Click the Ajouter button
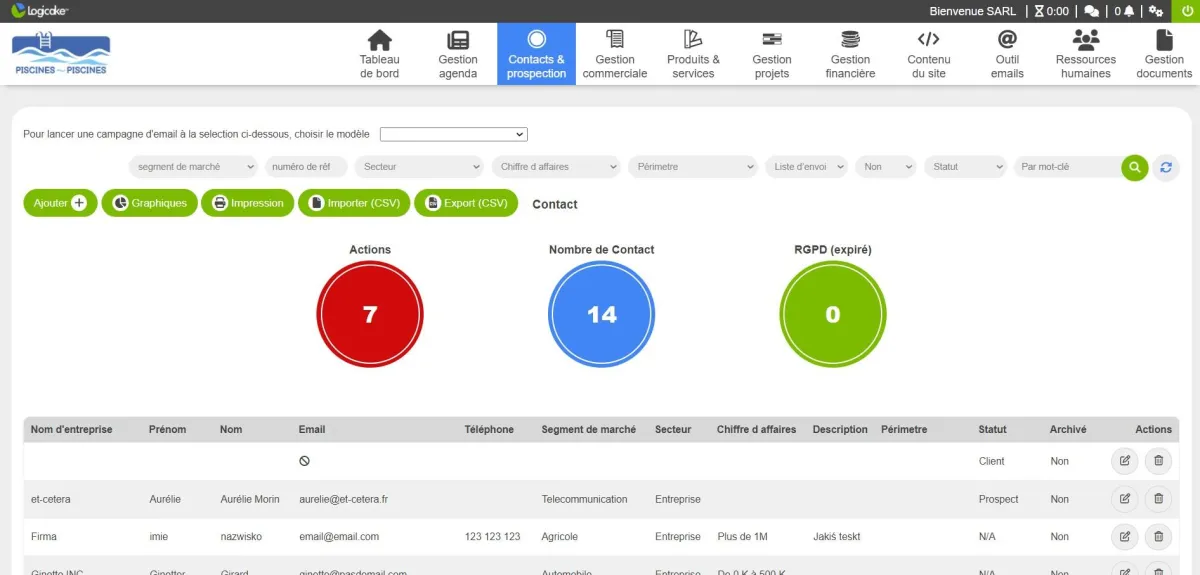Image resolution: width=1200 pixels, height=575 pixels. click(x=60, y=203)
